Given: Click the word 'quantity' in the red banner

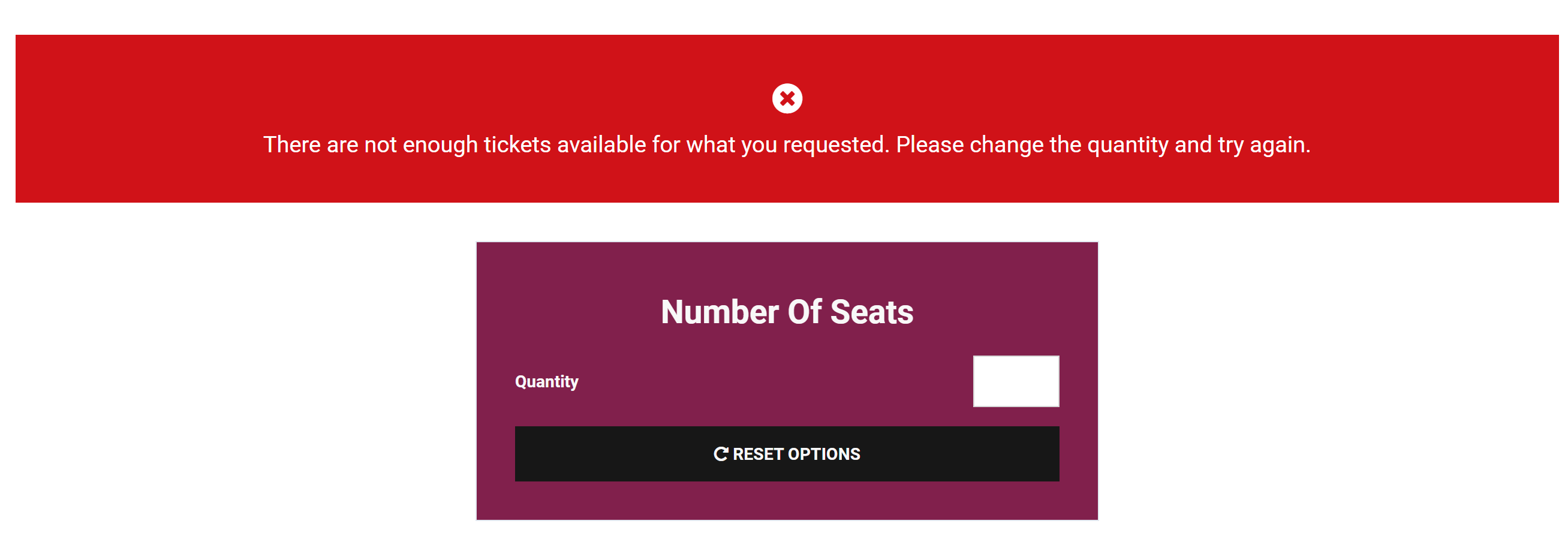Looking at the screenshot, I should 1127,145.
